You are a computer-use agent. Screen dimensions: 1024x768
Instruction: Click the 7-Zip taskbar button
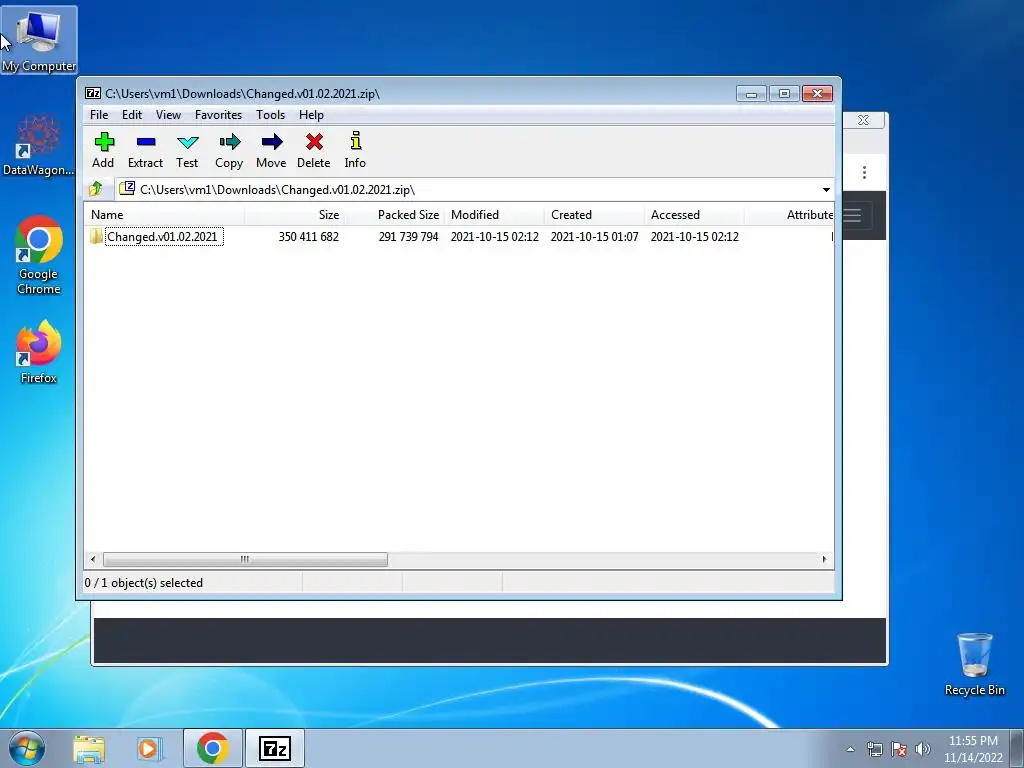[x=274, y=748]
